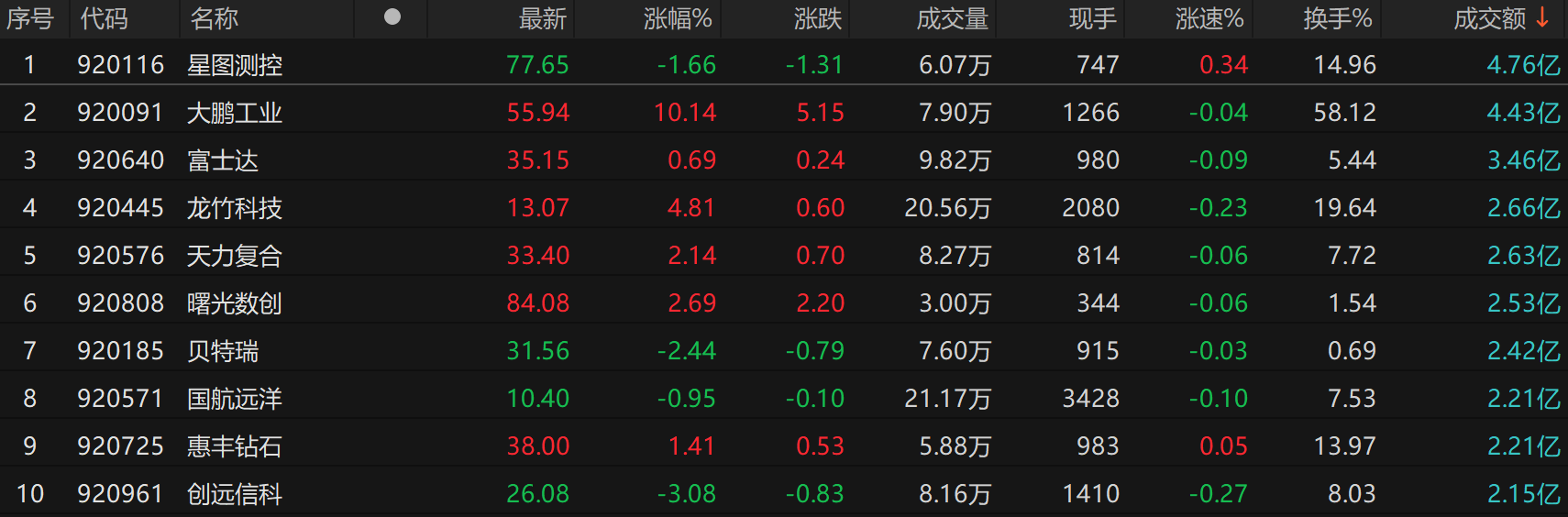Click the 成交量 column header
The height and width of the screenshot is (517, 1568).
952,18
